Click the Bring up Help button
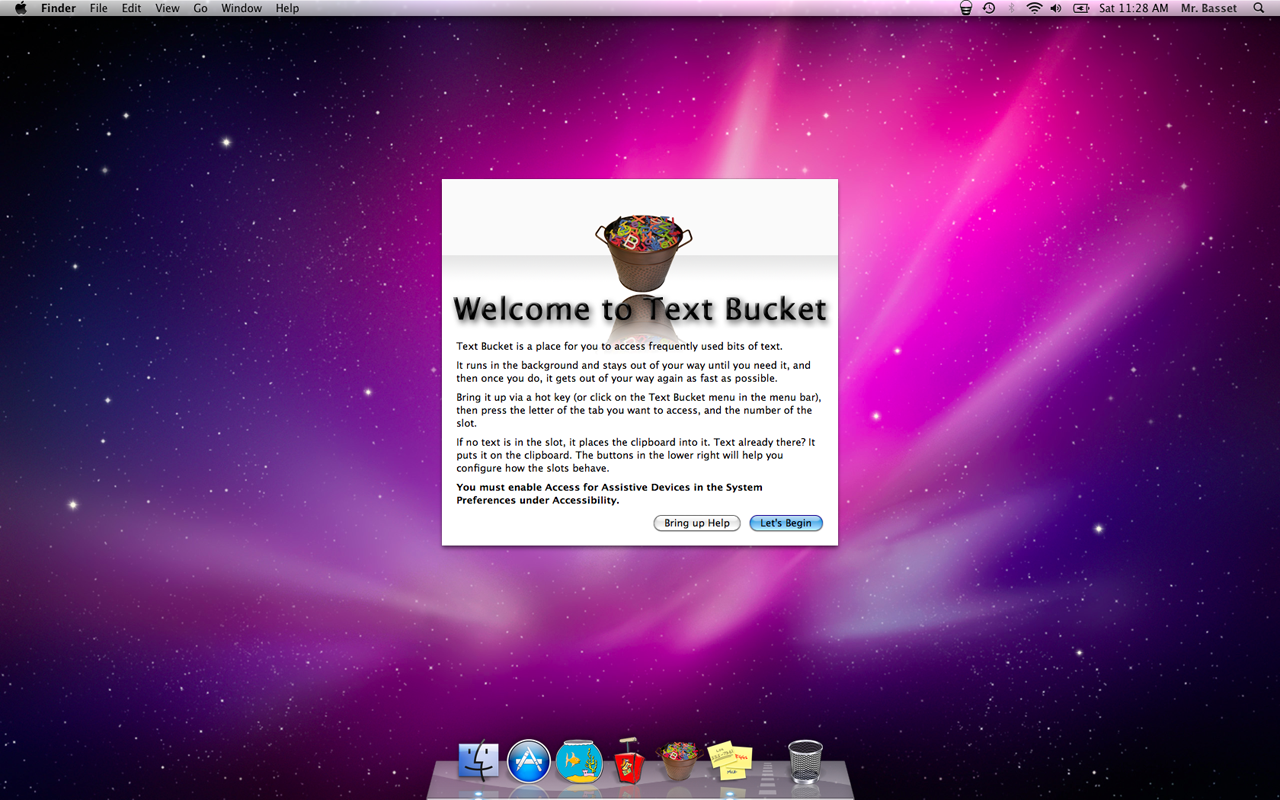 (x=697, y=523)
